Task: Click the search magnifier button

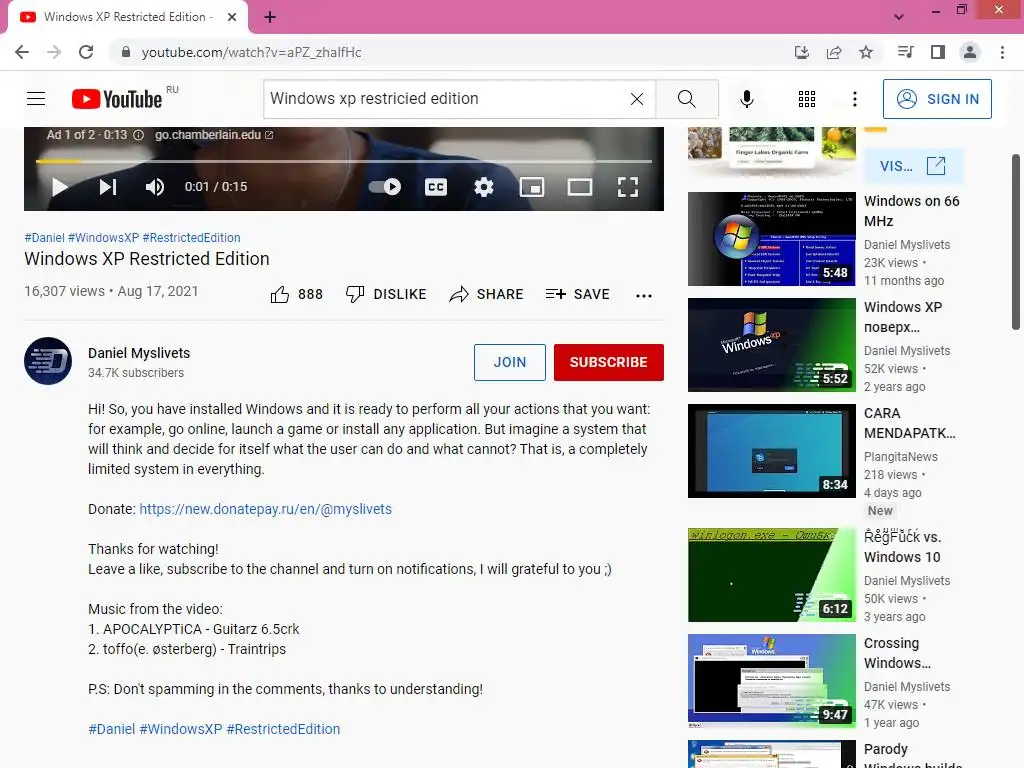Action: pyautogui.click(x=687, y=99)
